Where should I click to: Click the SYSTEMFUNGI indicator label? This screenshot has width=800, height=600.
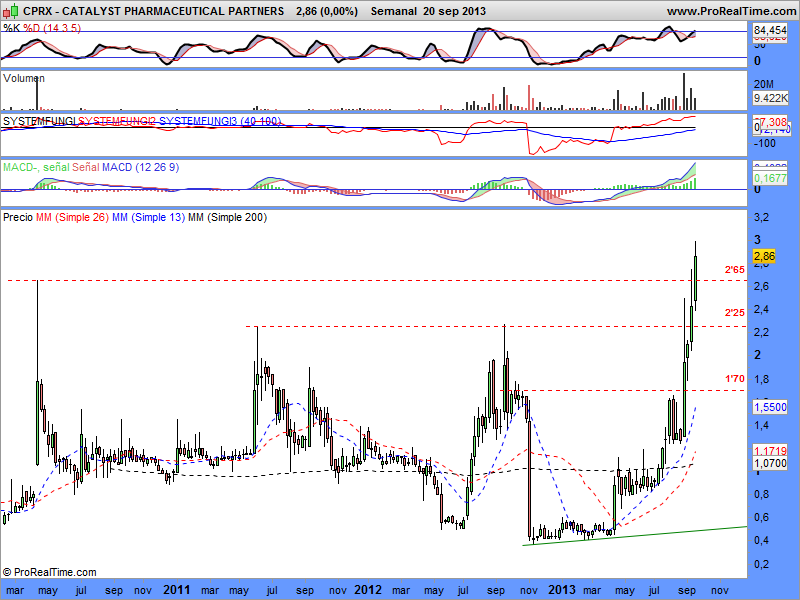(39, 121)
